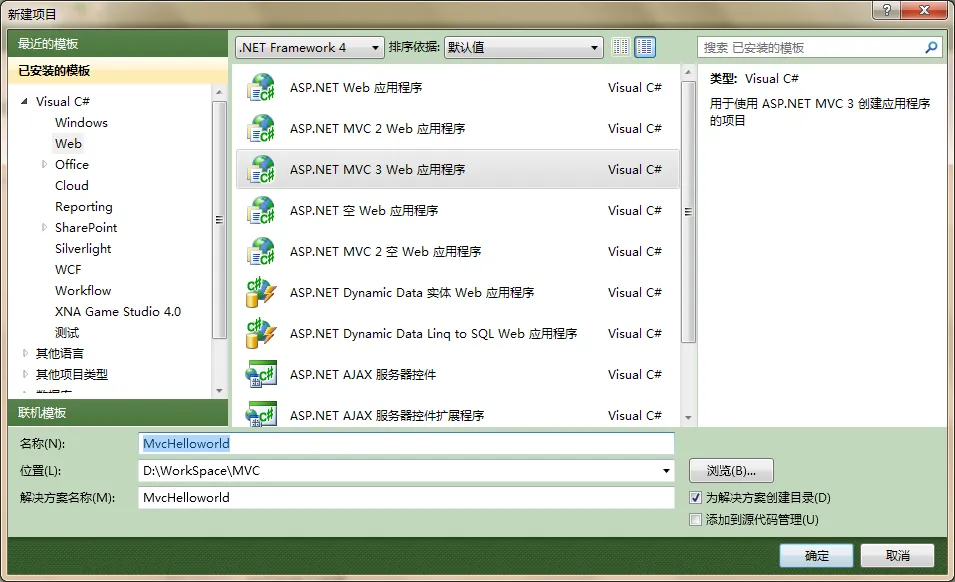The image size is (955, 582).
Task: Click the 解决方案名称 input field
Action: pos(405,498)
